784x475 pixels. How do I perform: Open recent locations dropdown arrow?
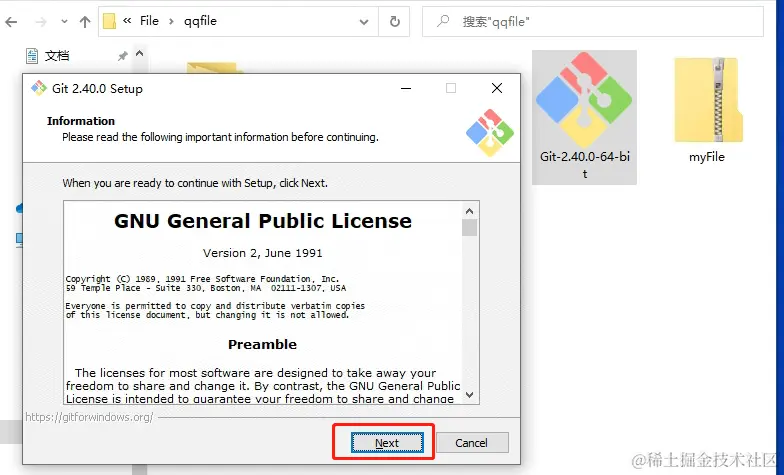coord(64,22)
